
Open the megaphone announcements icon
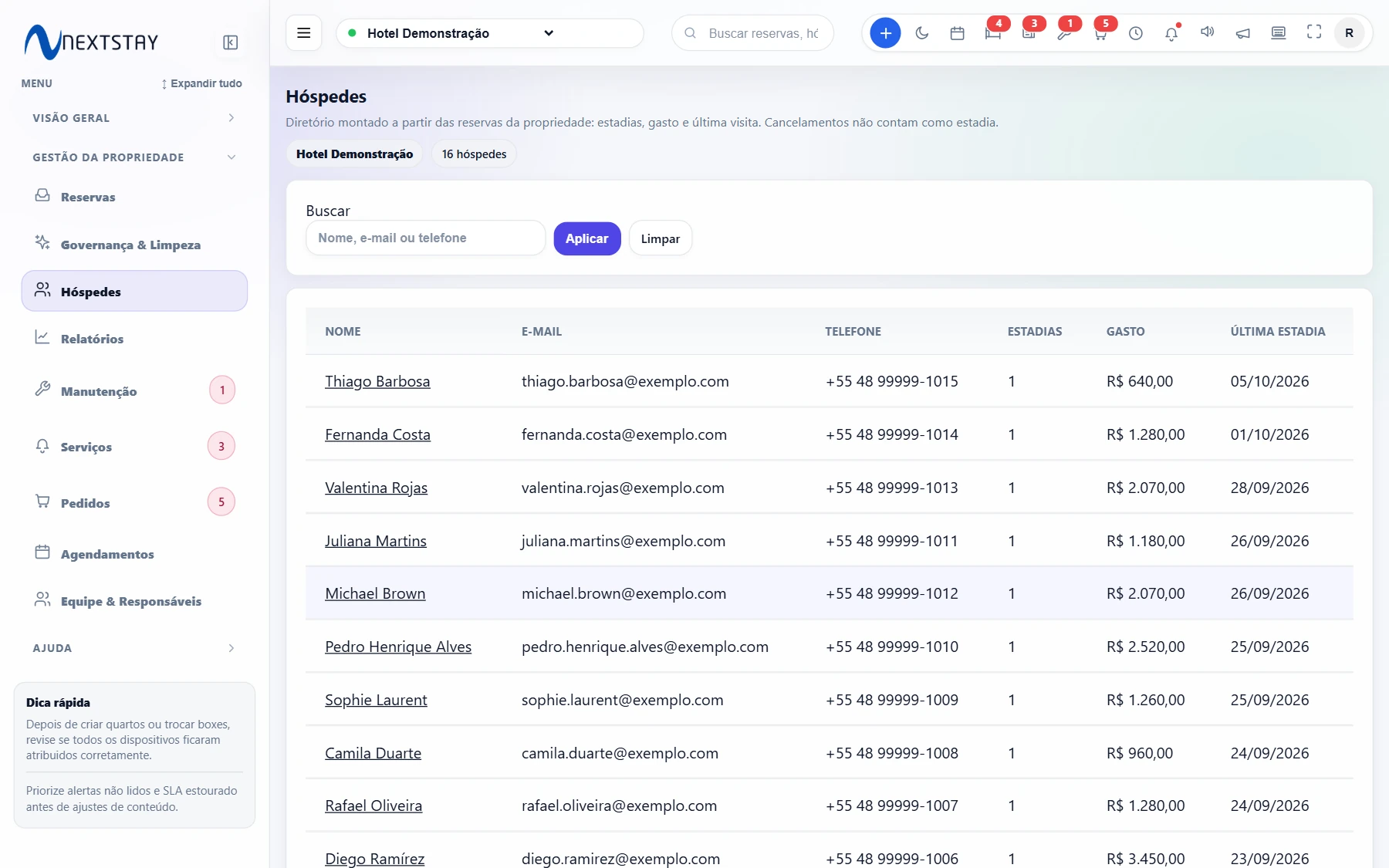[1242, 33]
